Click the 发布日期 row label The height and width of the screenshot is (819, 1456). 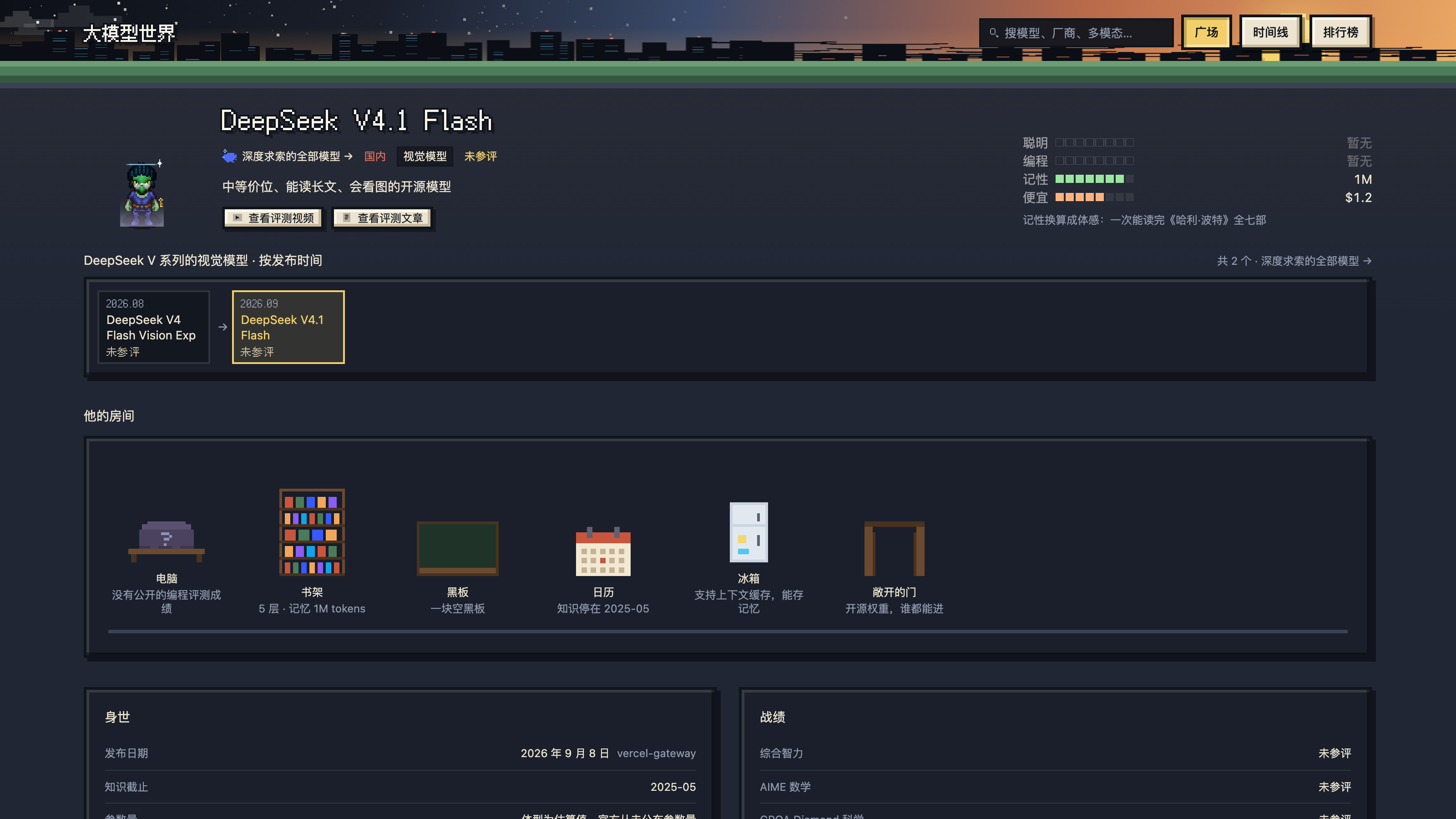[126, 753]
